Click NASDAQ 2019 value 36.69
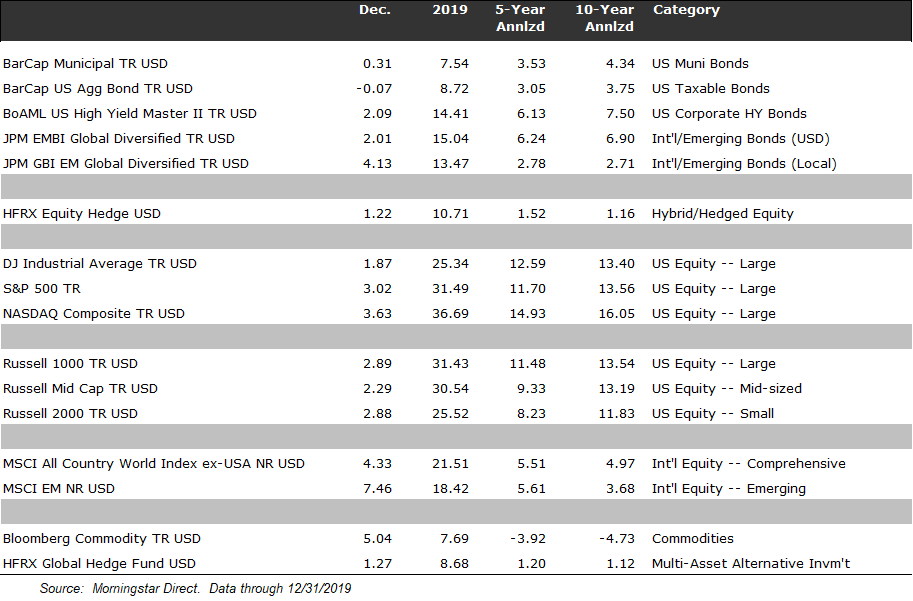This screenshot has width=913, height=601. click(450, 314)
